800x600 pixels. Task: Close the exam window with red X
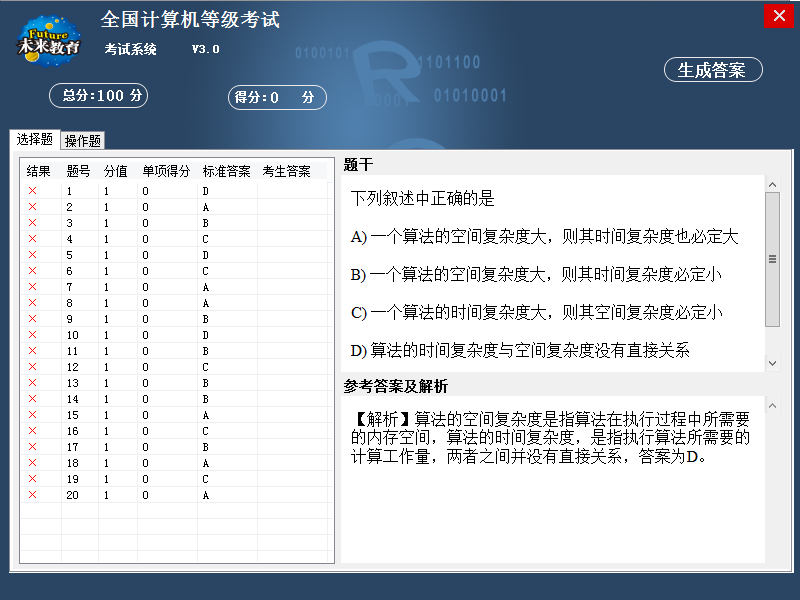[779, 16]
